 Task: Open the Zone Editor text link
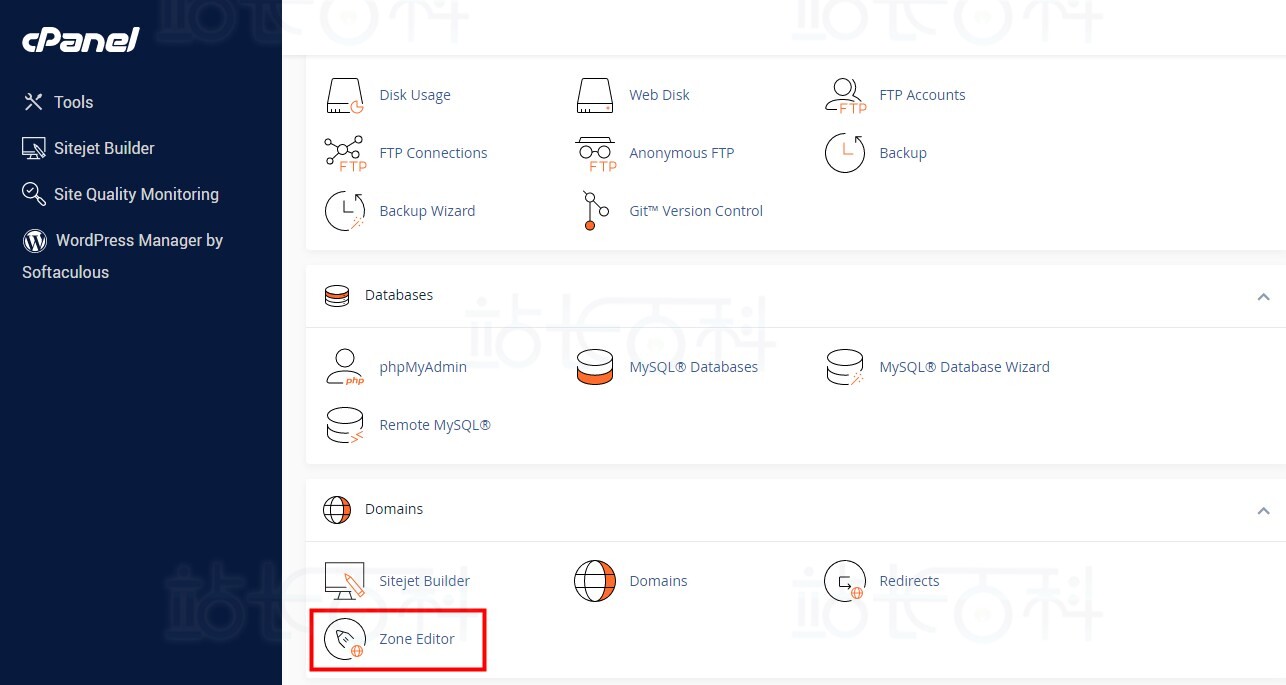pos(417,639)
